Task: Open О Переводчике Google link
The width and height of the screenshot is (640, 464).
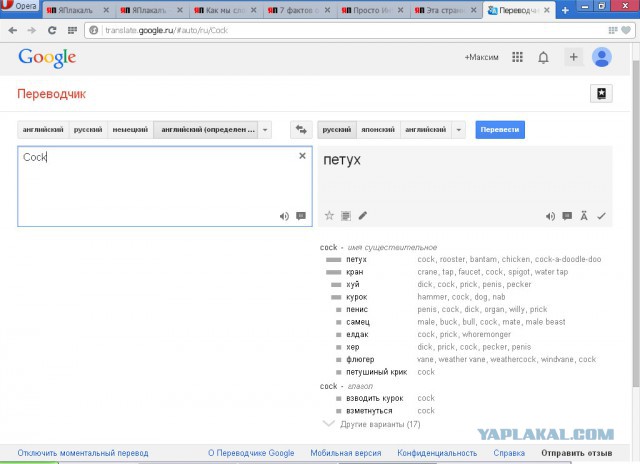Action: tap(251, 453)
